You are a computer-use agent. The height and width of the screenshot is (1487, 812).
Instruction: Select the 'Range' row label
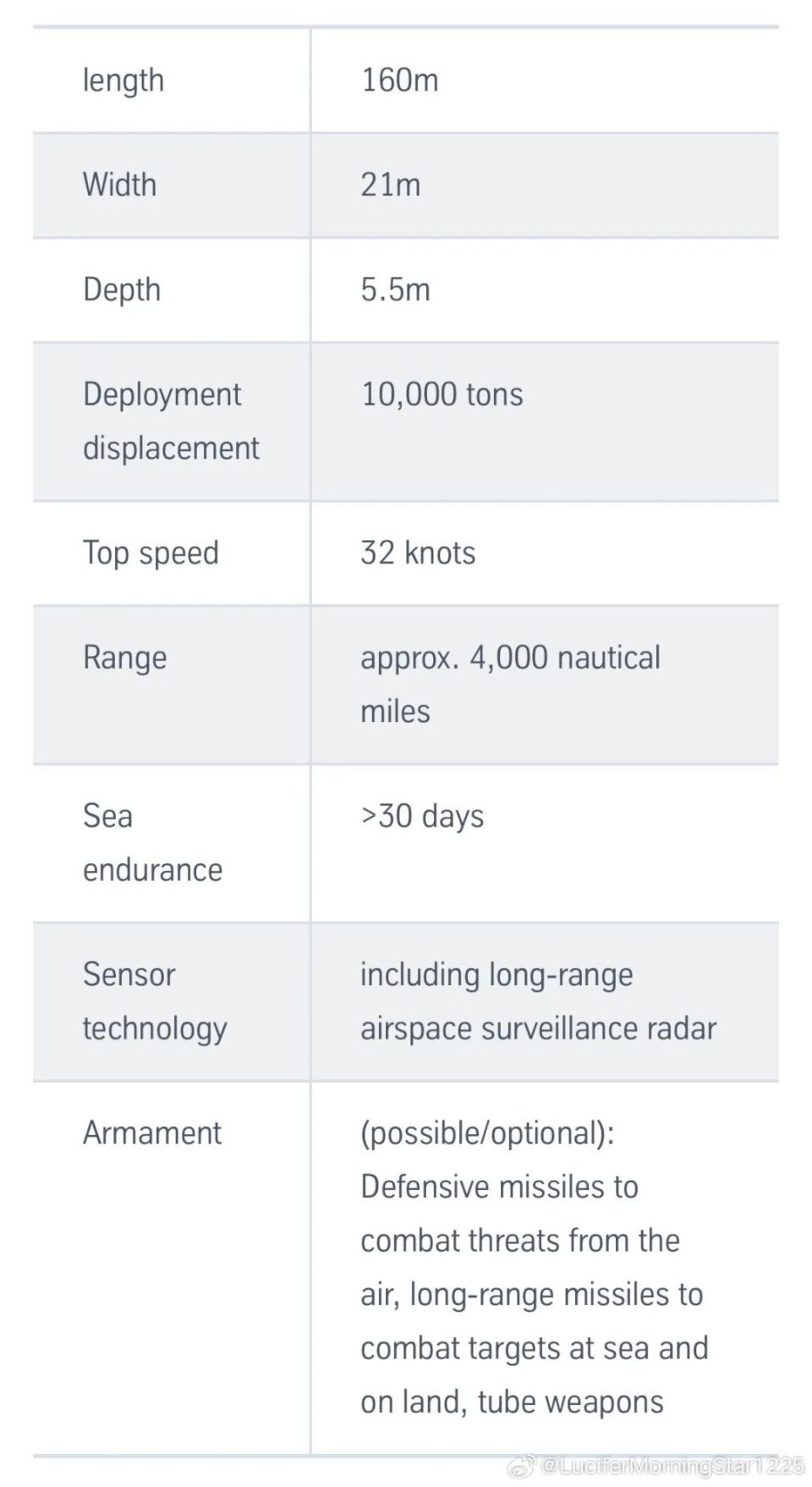(125, 658)
